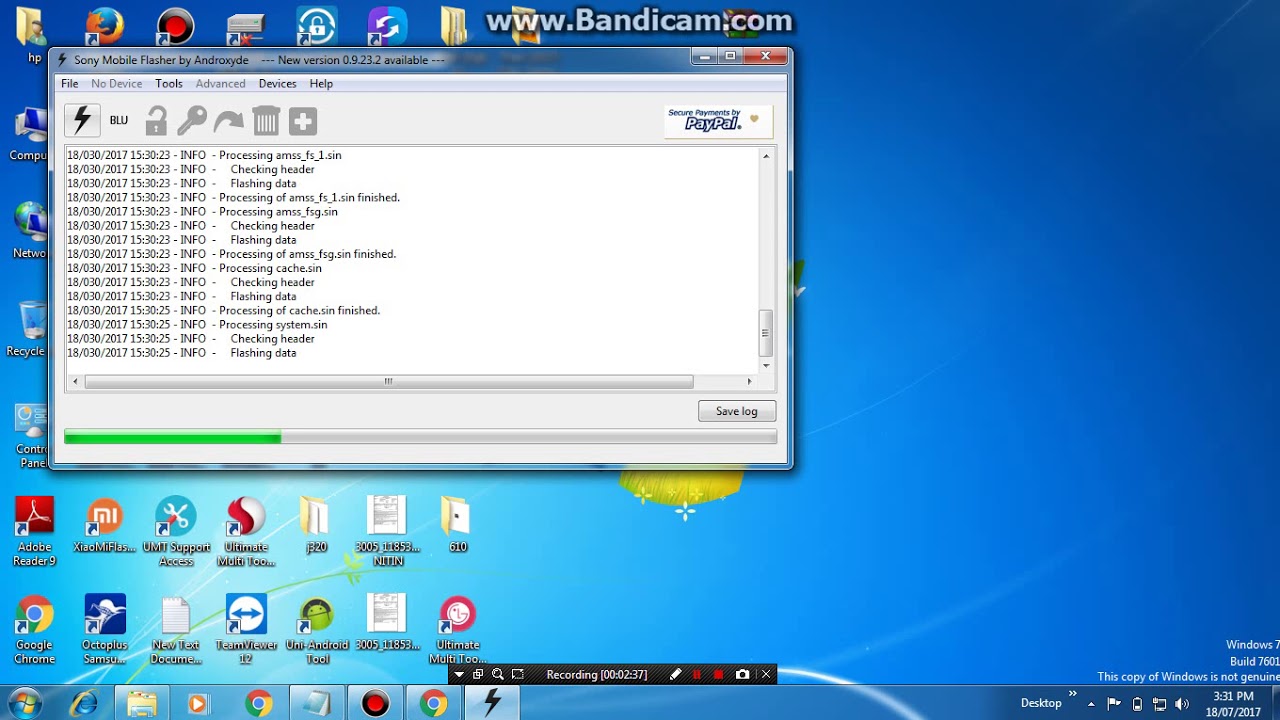
Task: Click the trash can toolbar icon
Action: click(266, 121)
